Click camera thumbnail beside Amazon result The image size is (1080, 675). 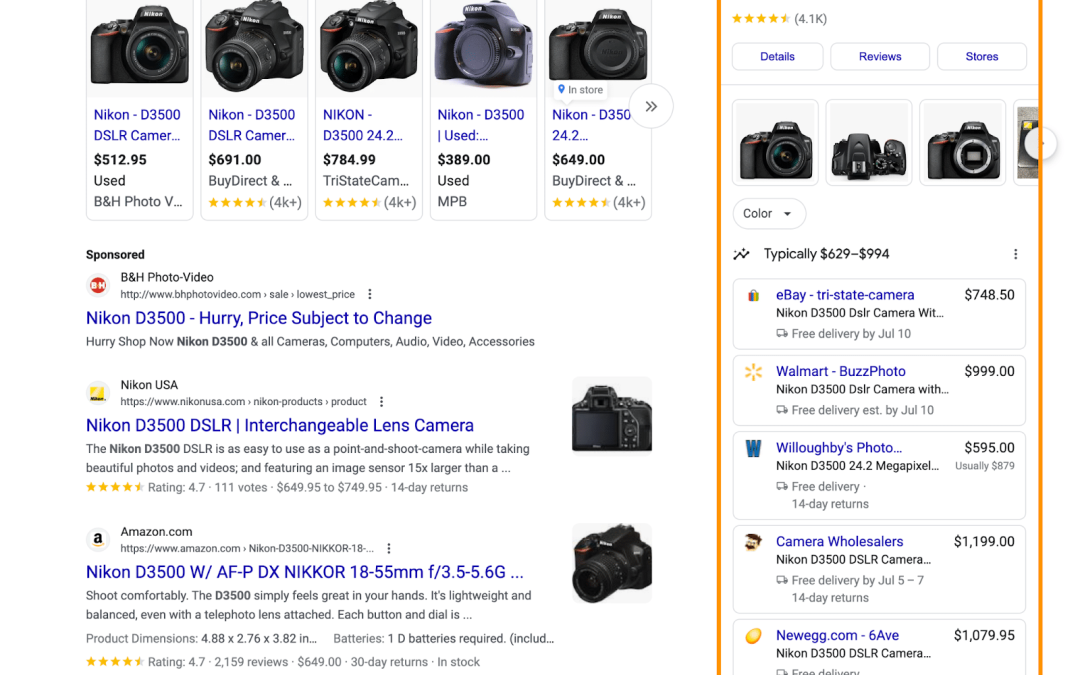click(612, 563)
